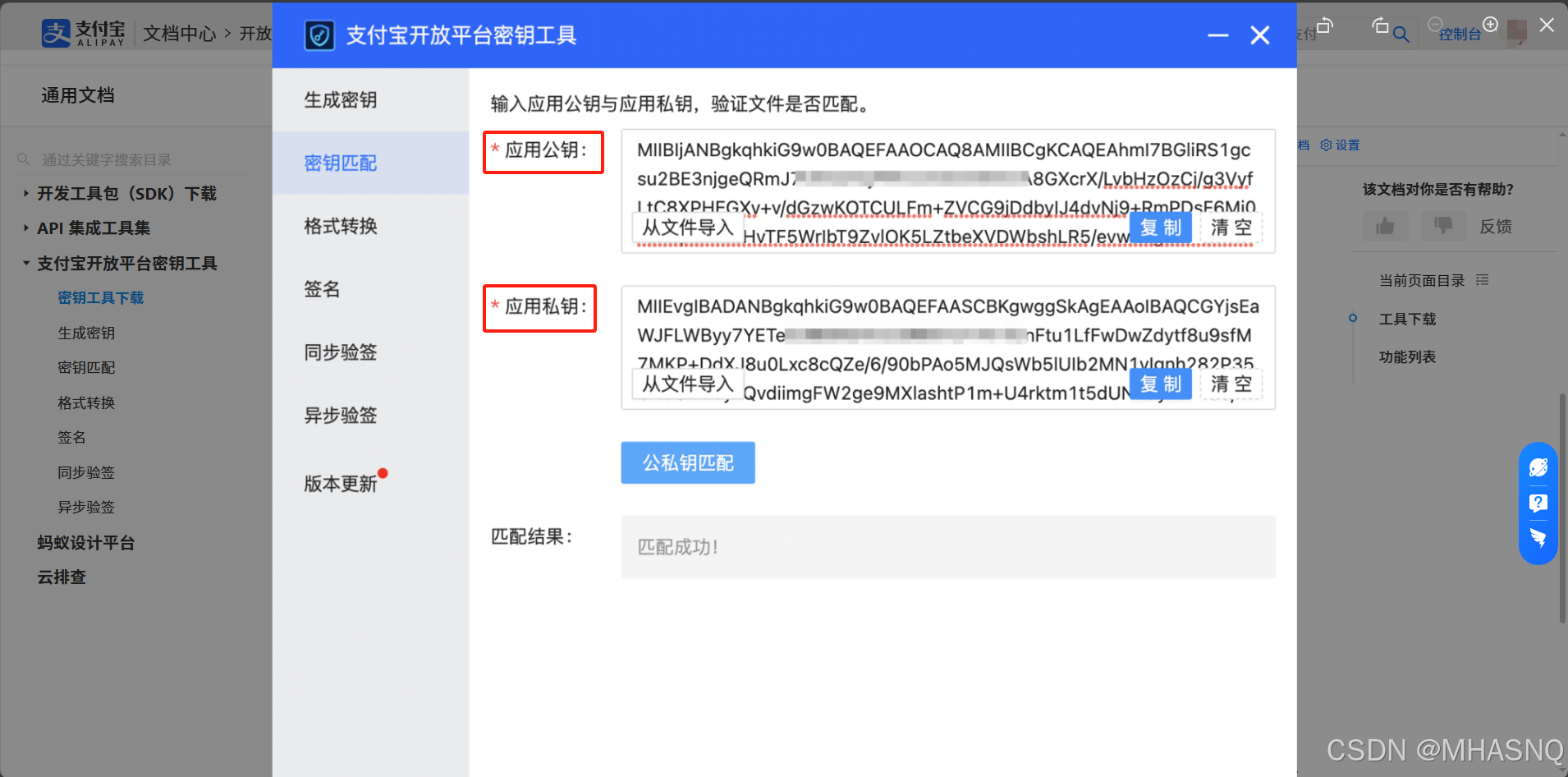Open 生成密钥 in the sidebar tree
Screen dimensions: 1568x777
[86, 333]
